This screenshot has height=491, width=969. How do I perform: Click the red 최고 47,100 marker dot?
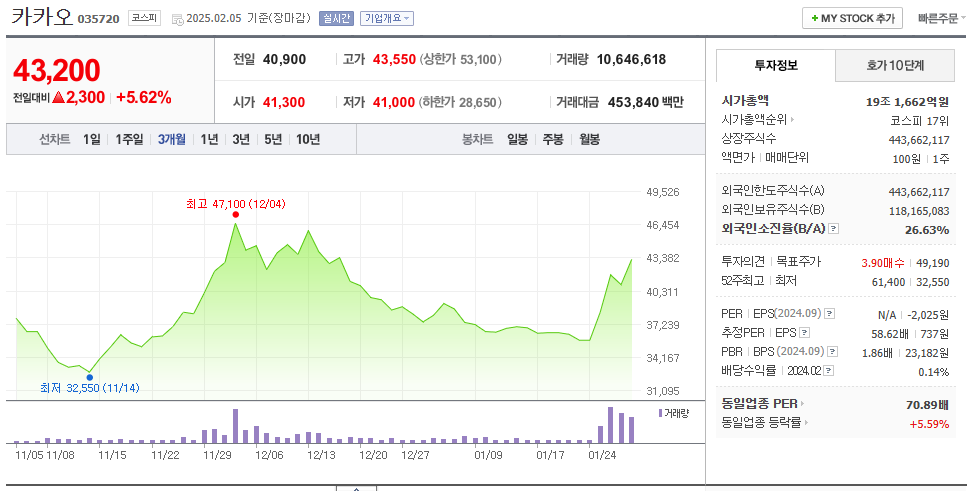(x=235, y=214)
